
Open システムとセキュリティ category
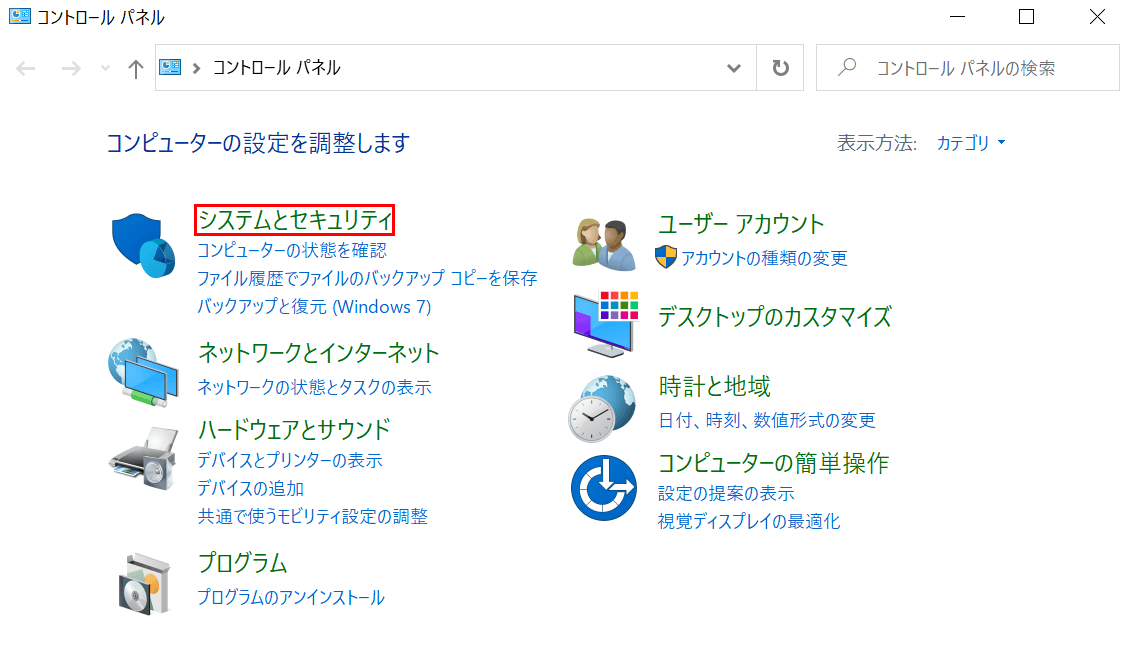pyautogui.click(x=295, y=219)
